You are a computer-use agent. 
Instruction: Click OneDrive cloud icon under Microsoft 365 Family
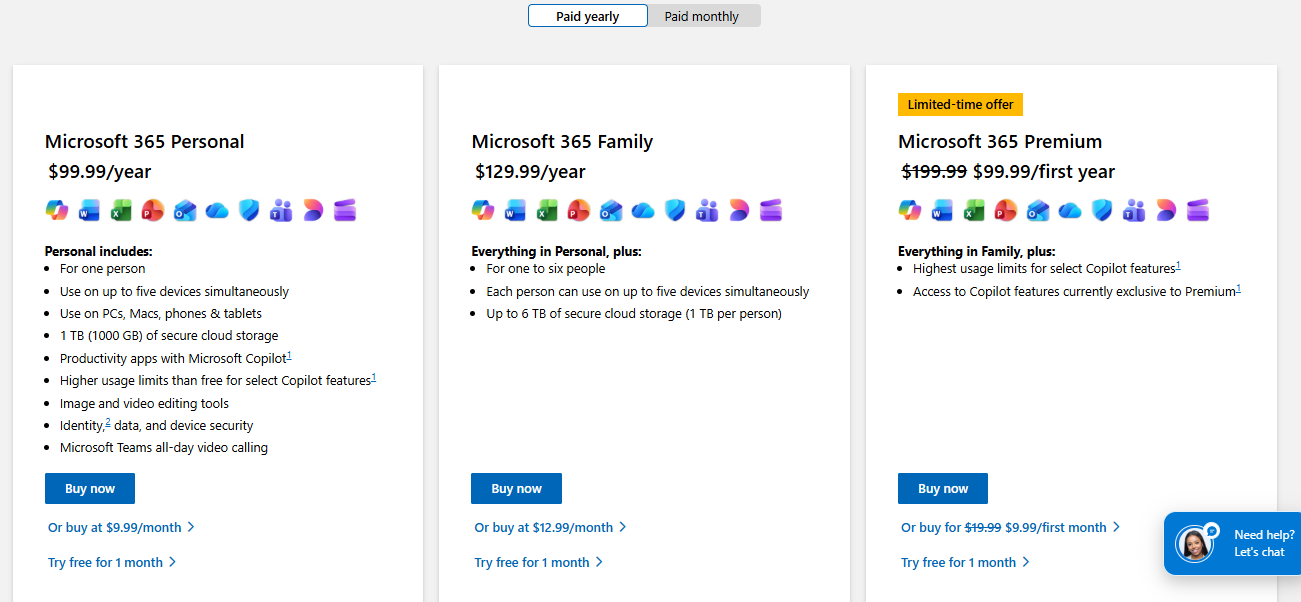click(x=643, y=210)
